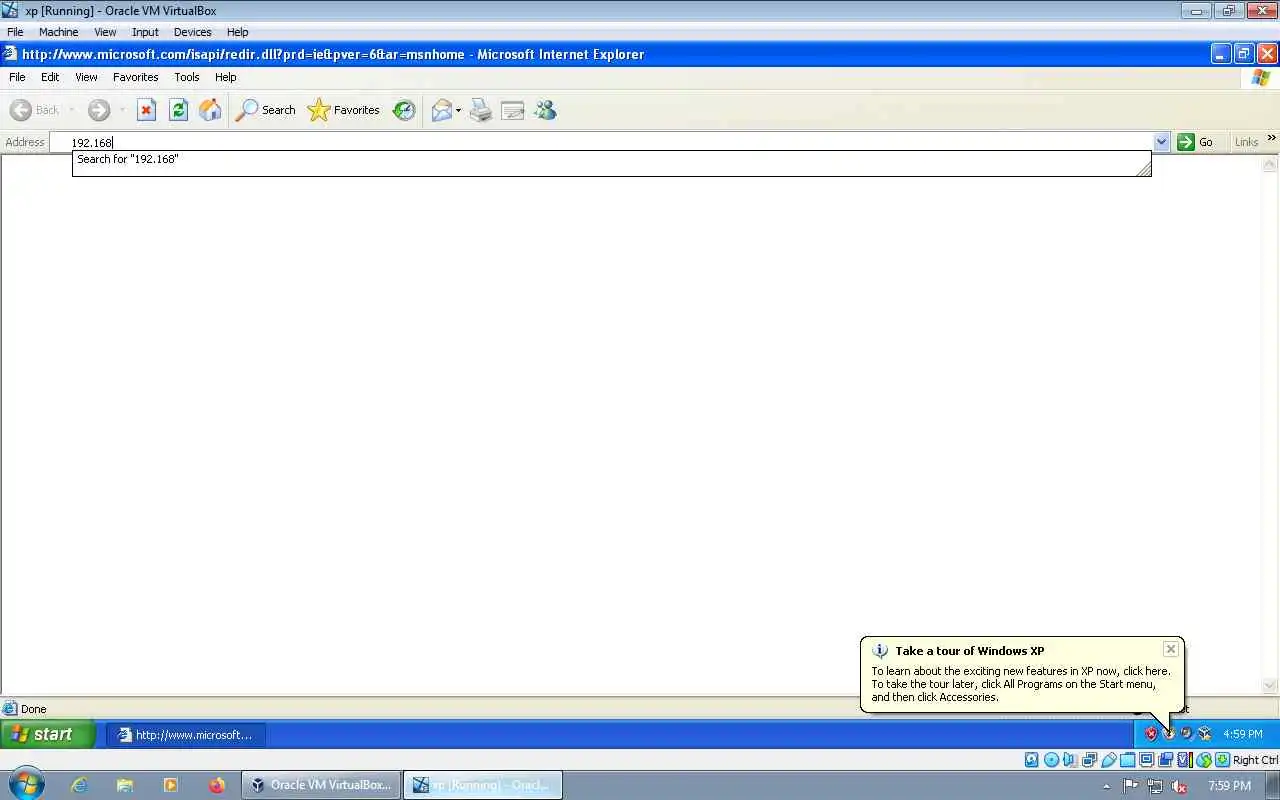
Task: Click the Mail envelope toolbar icon
Action: pos(441,110)
